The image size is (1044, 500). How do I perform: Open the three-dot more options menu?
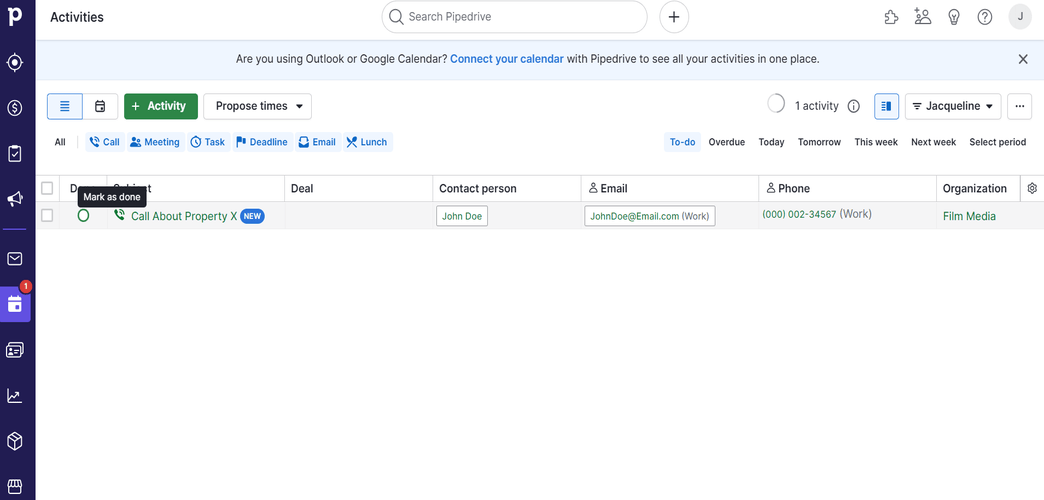point(1019,107)
